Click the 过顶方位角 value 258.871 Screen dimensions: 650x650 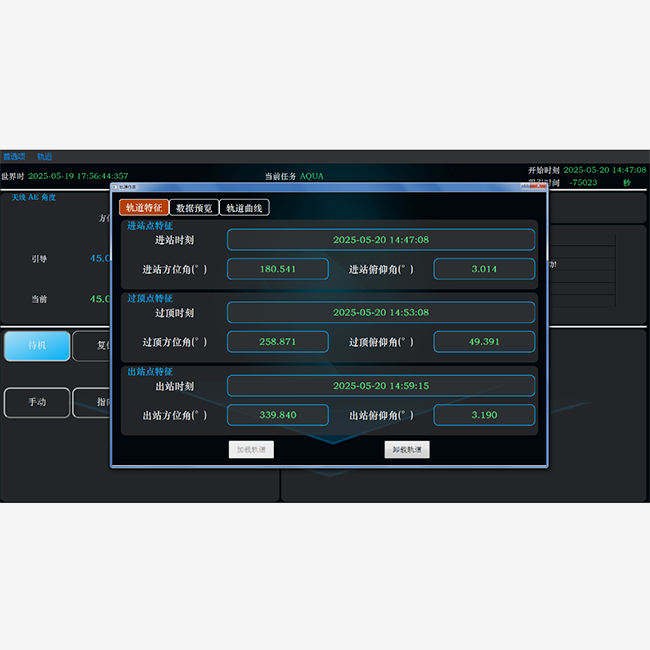click(x=278, y=342)
